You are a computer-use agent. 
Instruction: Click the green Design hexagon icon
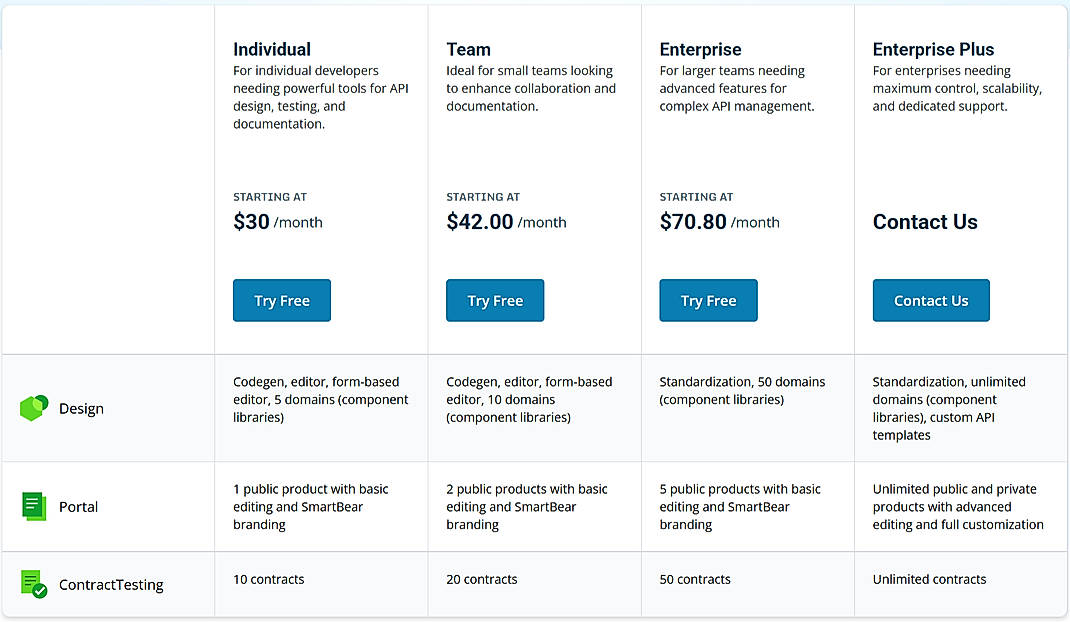click(31, 407)
